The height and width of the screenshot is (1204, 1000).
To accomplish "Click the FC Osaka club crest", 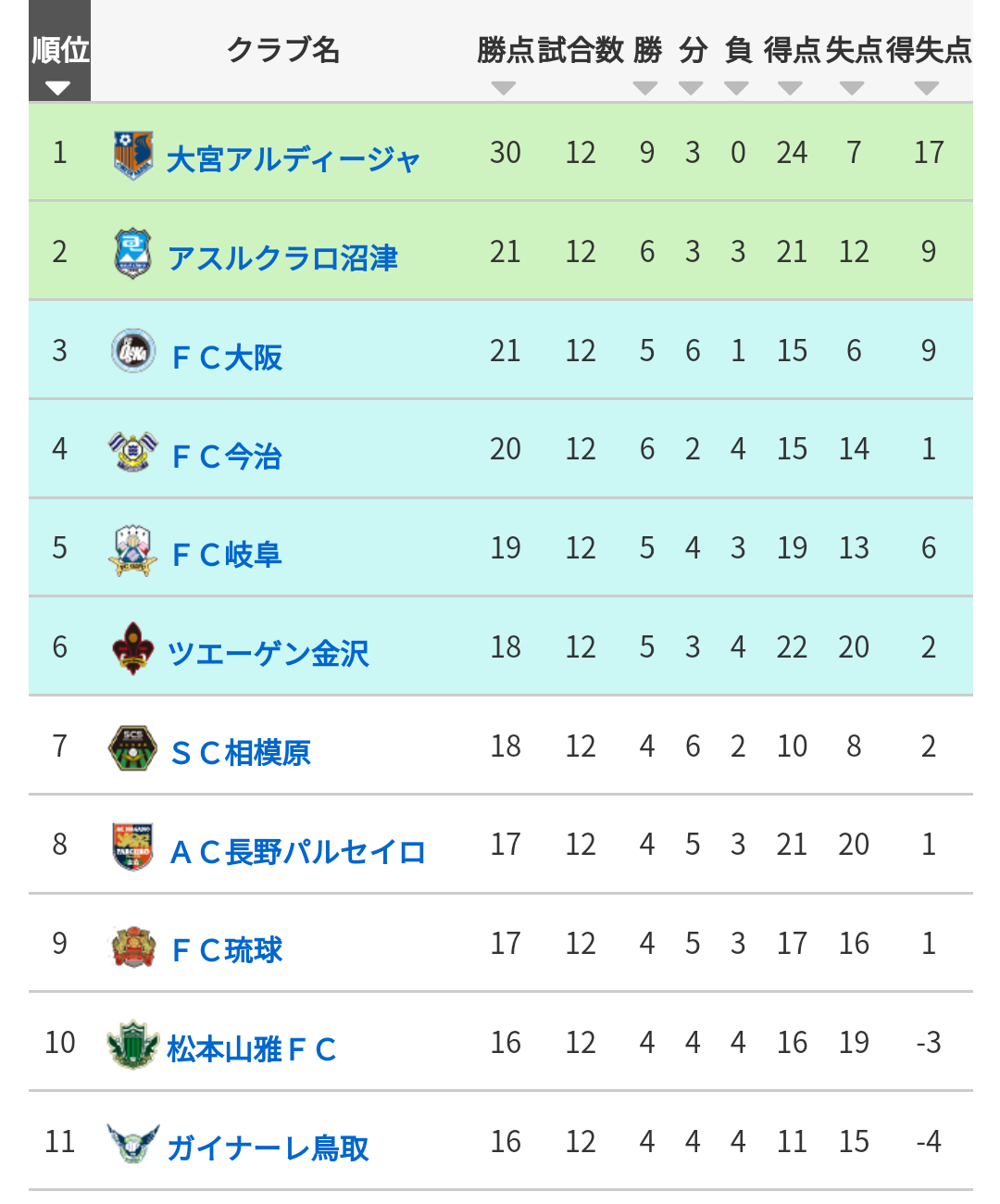I will click(x=133, y=351).
